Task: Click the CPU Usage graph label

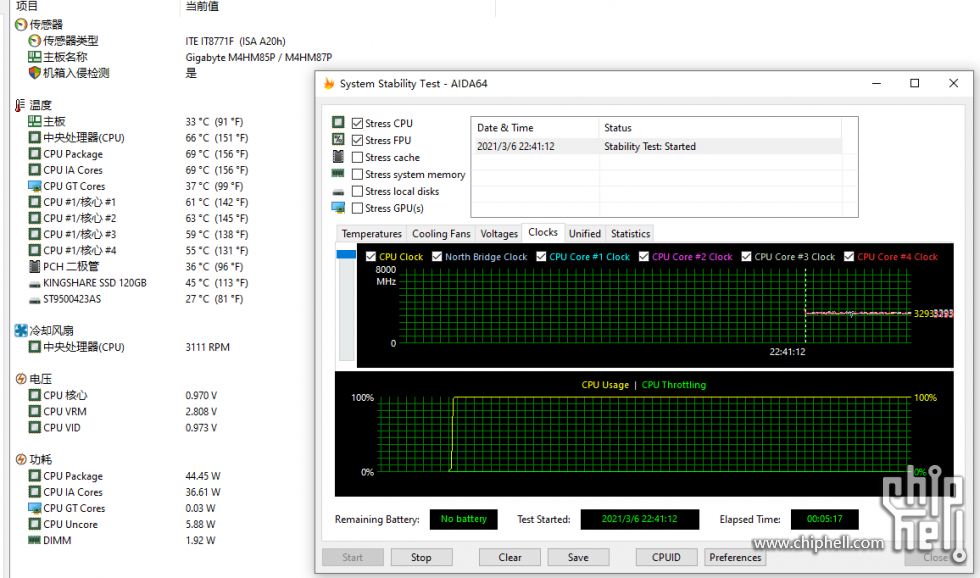Action: coord(605,385)
